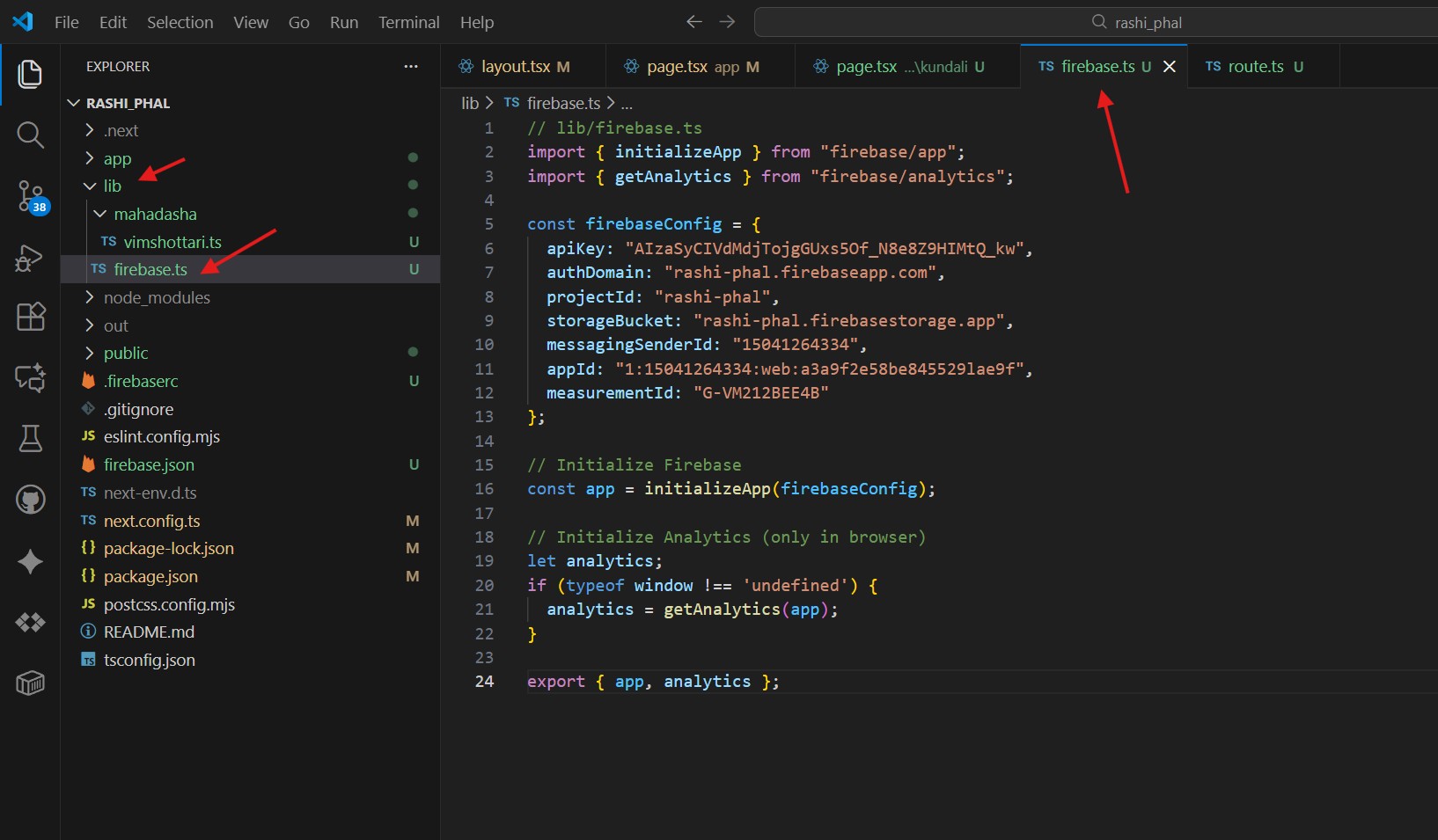Open the GitHub icon in activity bar

click(x=30, y=500)
